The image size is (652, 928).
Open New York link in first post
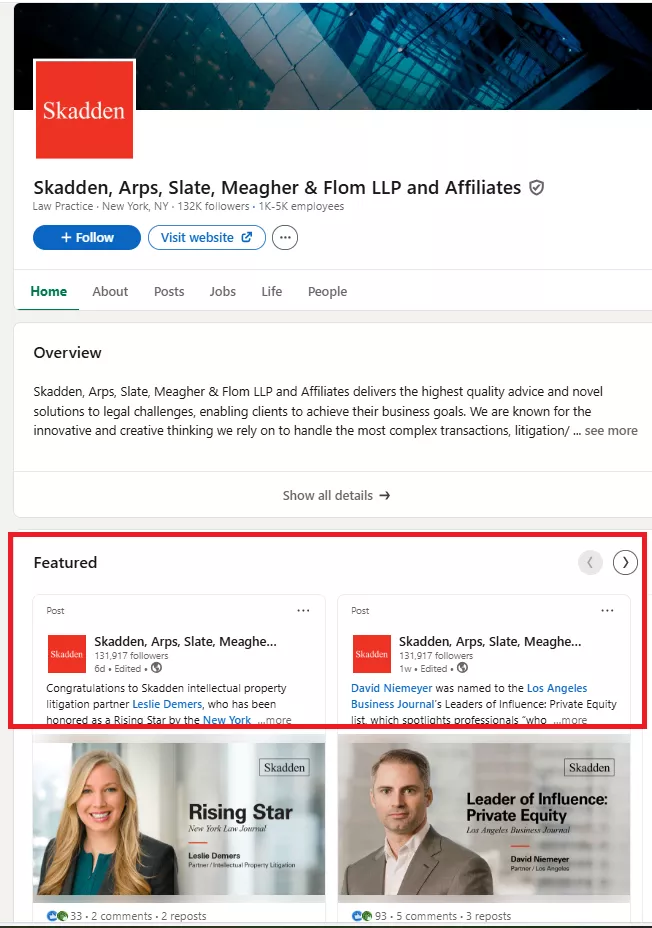227,720
